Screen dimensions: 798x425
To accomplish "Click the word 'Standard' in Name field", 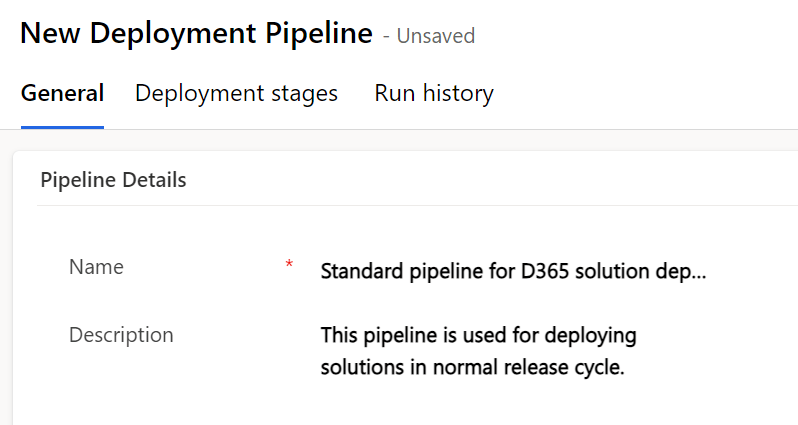I will (357, 272).
